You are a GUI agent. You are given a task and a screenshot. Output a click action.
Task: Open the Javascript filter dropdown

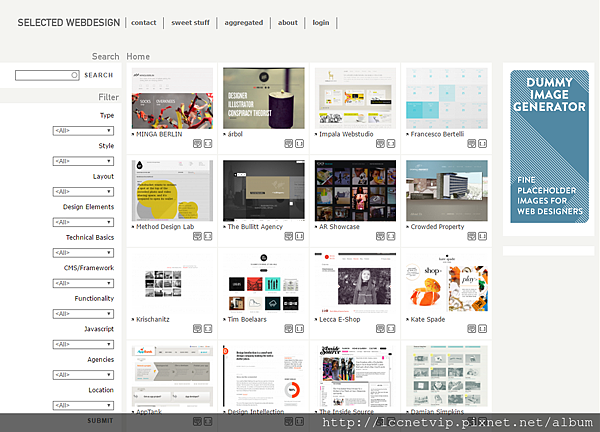point(83,344)
